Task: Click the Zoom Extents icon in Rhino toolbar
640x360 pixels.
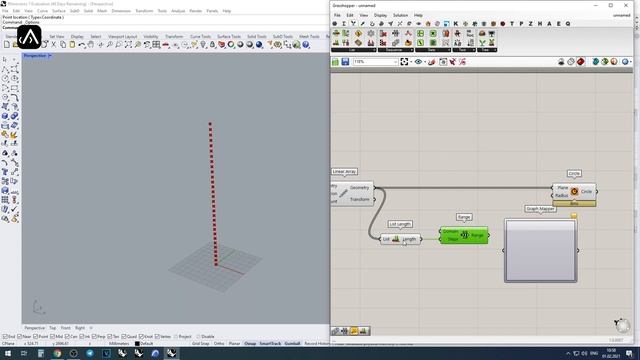Action: [128, 44]
